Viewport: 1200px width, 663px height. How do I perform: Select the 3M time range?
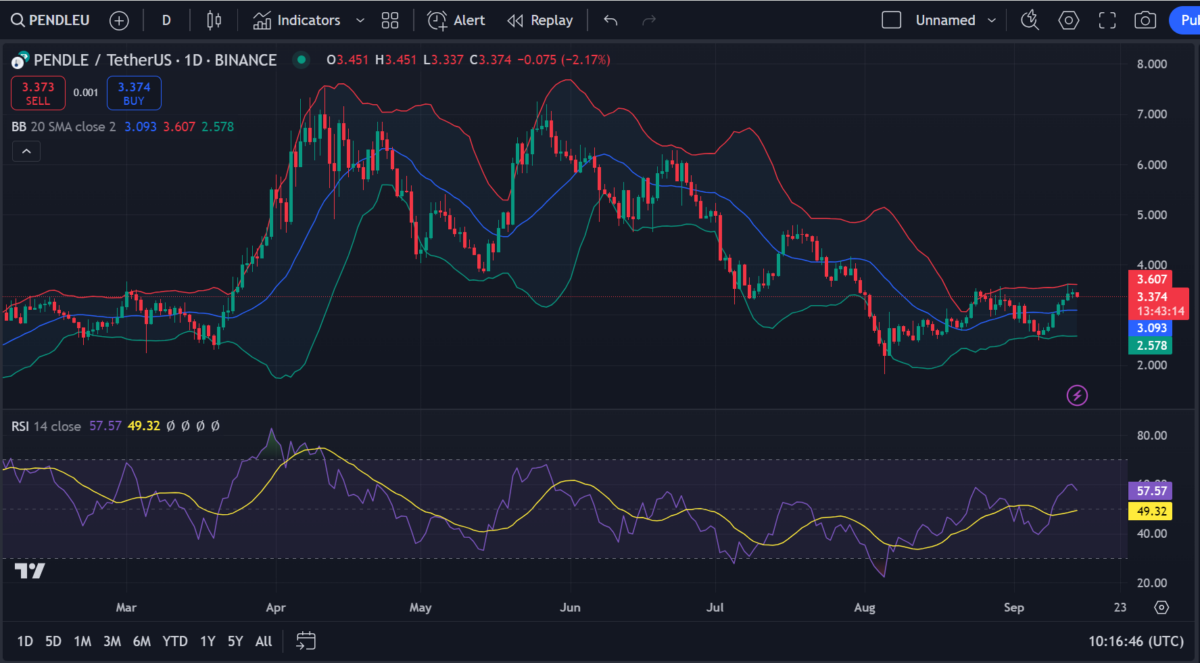tap(112, 640)
